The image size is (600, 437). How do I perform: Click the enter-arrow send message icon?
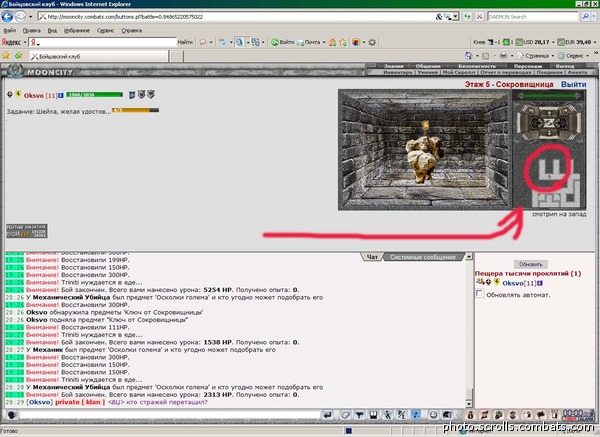coord(328,415)
